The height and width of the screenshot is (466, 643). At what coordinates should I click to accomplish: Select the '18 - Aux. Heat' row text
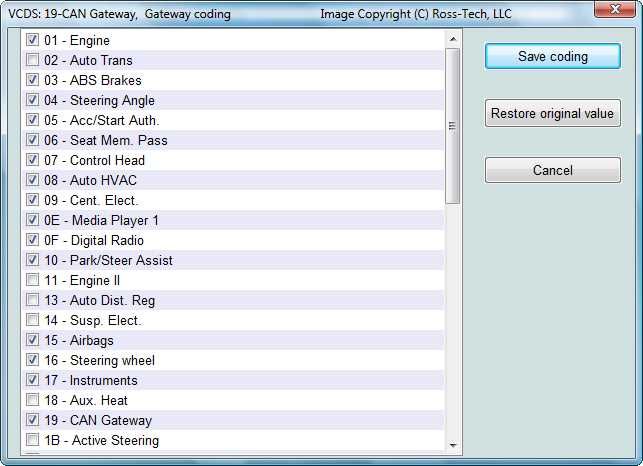pyautogui.click(x=86, y=400)
